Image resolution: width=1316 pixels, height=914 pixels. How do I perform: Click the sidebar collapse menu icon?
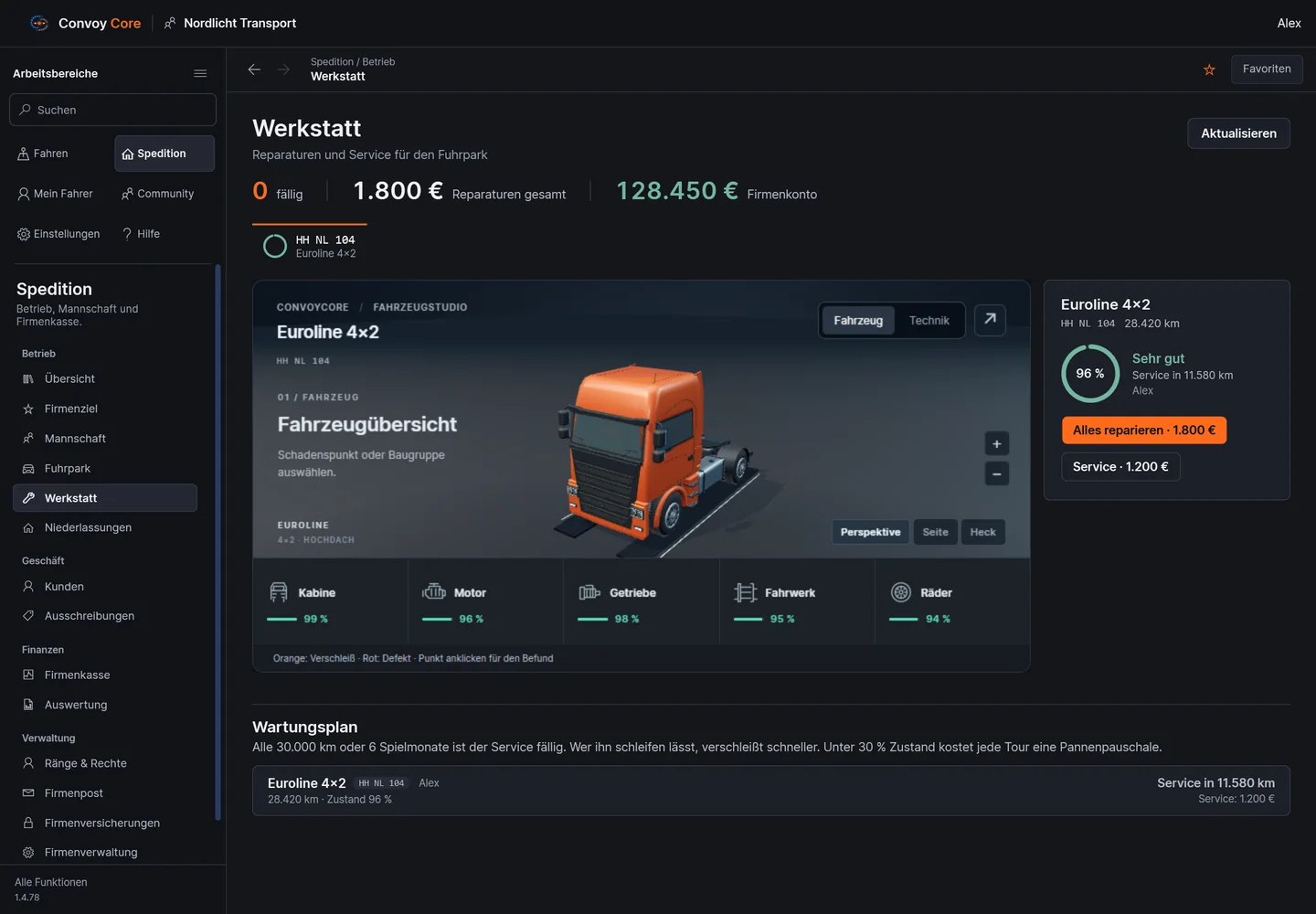click(x=200, y=73)
